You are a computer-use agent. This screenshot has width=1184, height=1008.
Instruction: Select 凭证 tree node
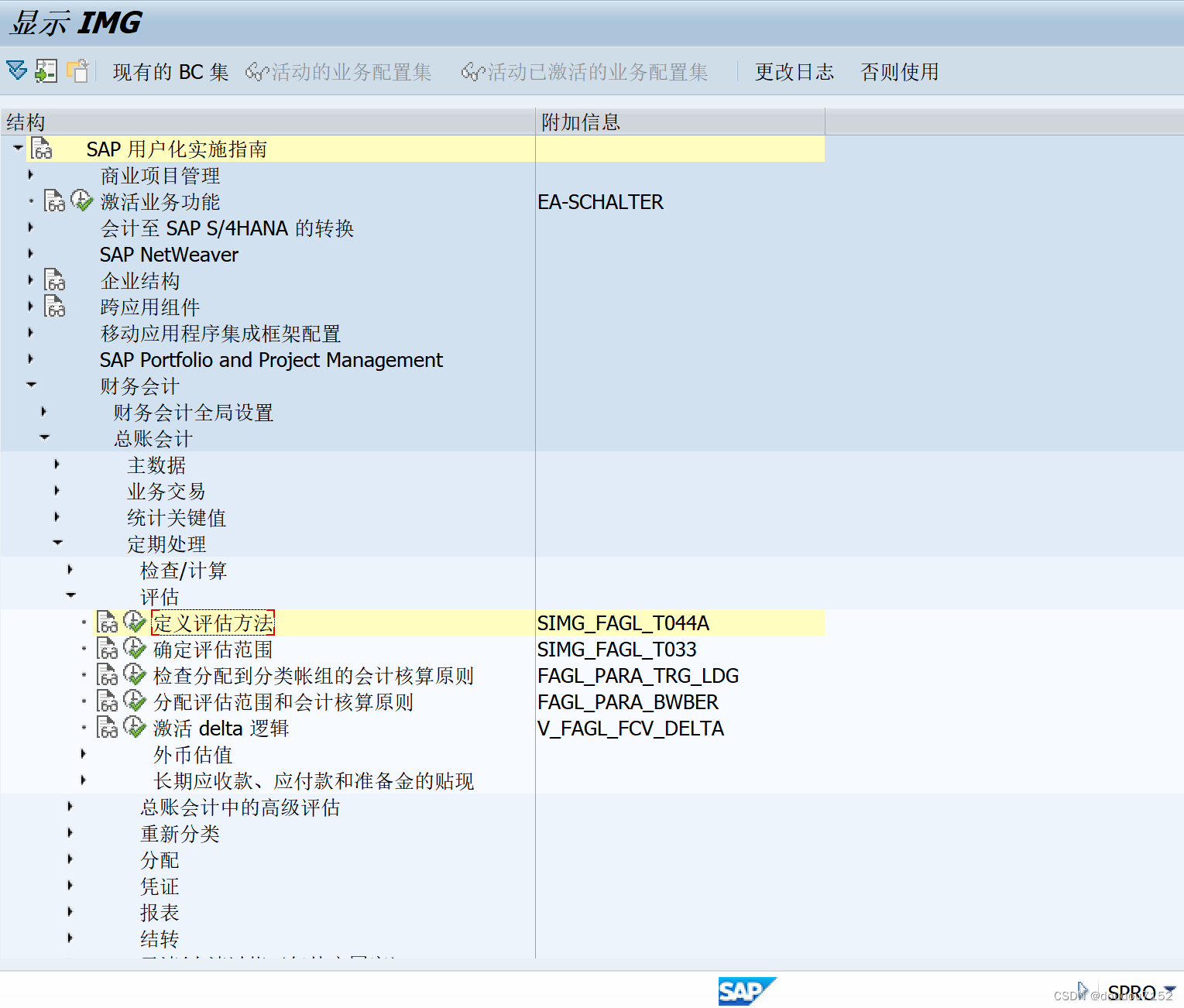[x=160, y=886]
